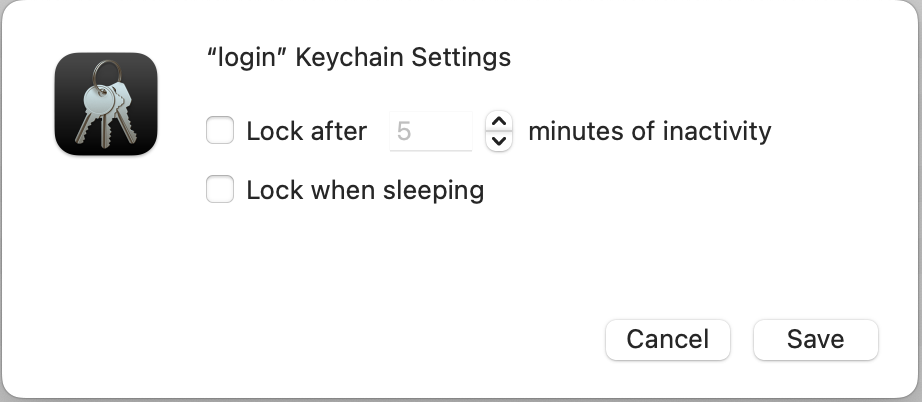
Task: Click the silver keys in the app icon
Action: click(x=104, y=108)
